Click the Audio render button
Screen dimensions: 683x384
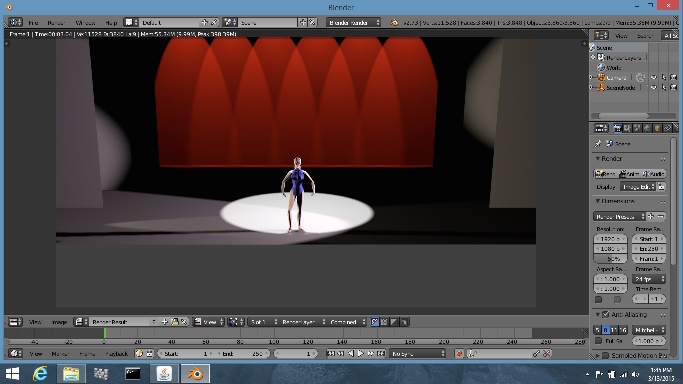[x=653, y=174]
